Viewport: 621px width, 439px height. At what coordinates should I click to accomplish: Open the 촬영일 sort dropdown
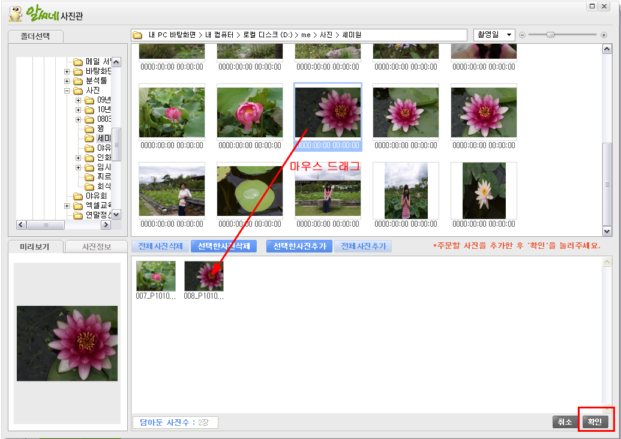[494, 35]
